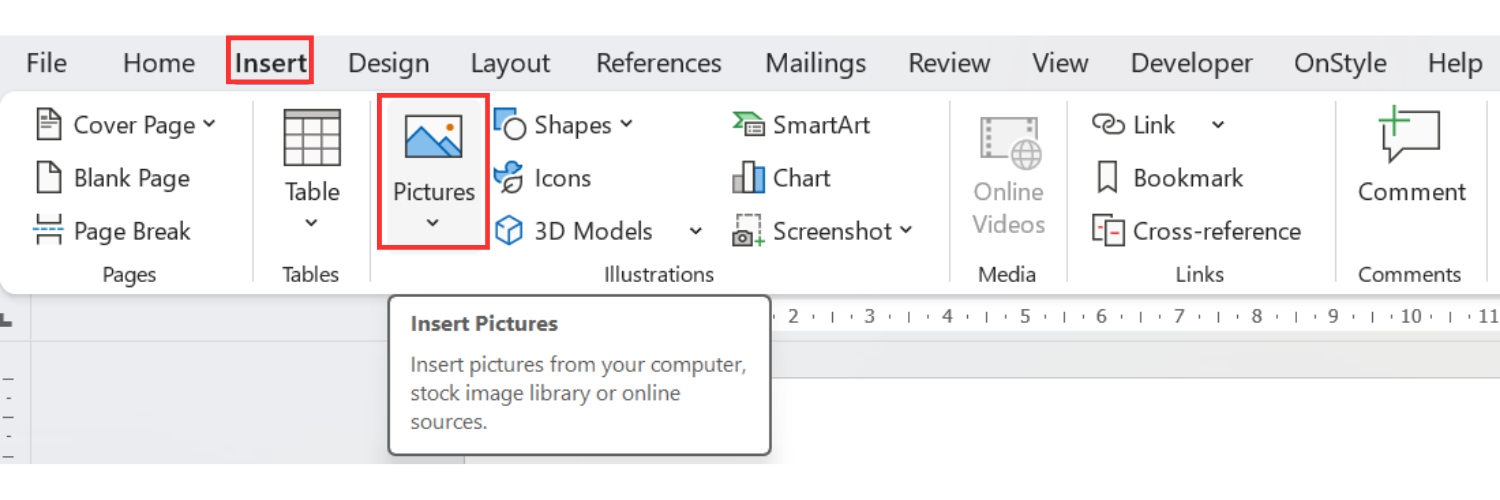Click the Bookmark label
Image resolution: width=1500 pixels, height=500 pixels.
1188,178
